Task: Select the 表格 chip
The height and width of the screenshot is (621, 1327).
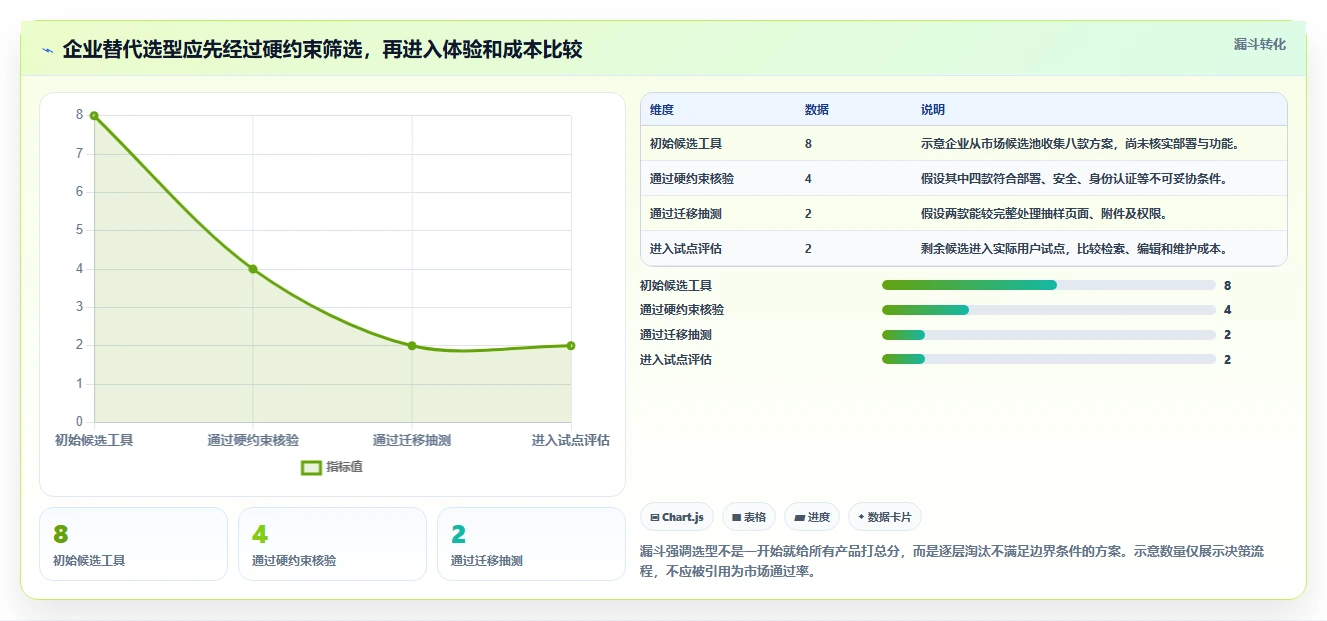Action: 749,517
